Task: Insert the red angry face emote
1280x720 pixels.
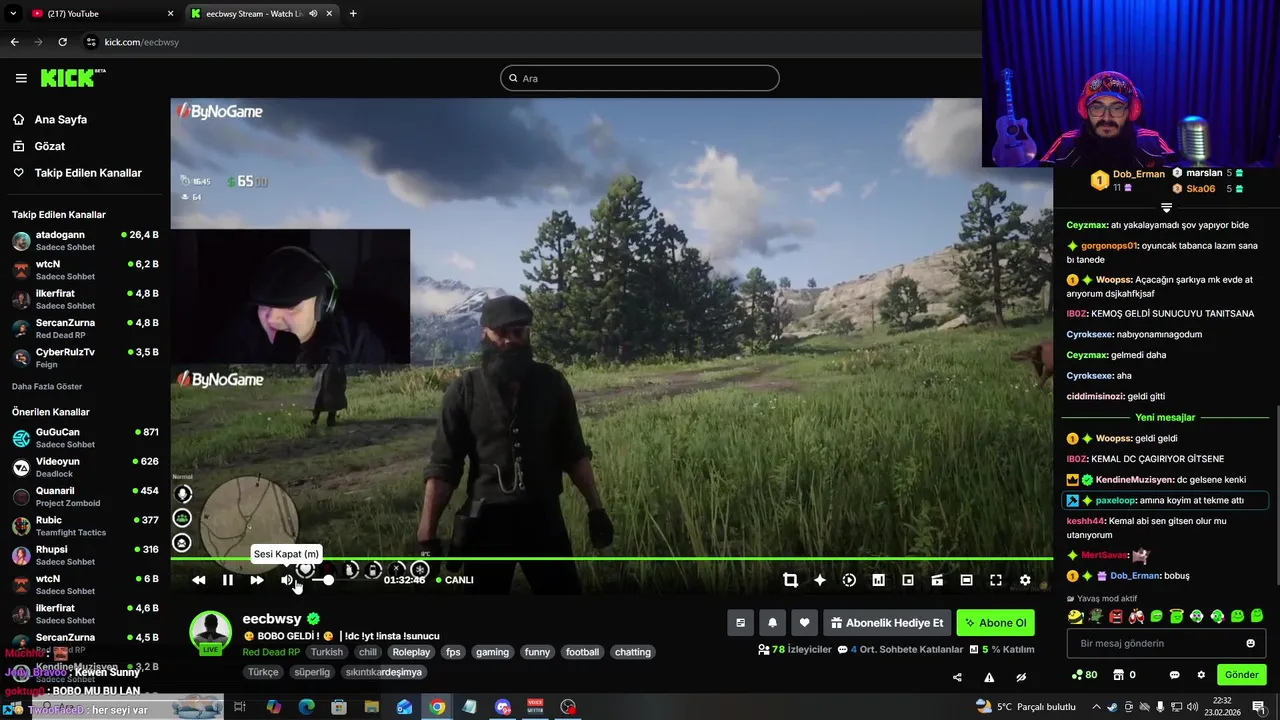Action: coord(1116,616)
